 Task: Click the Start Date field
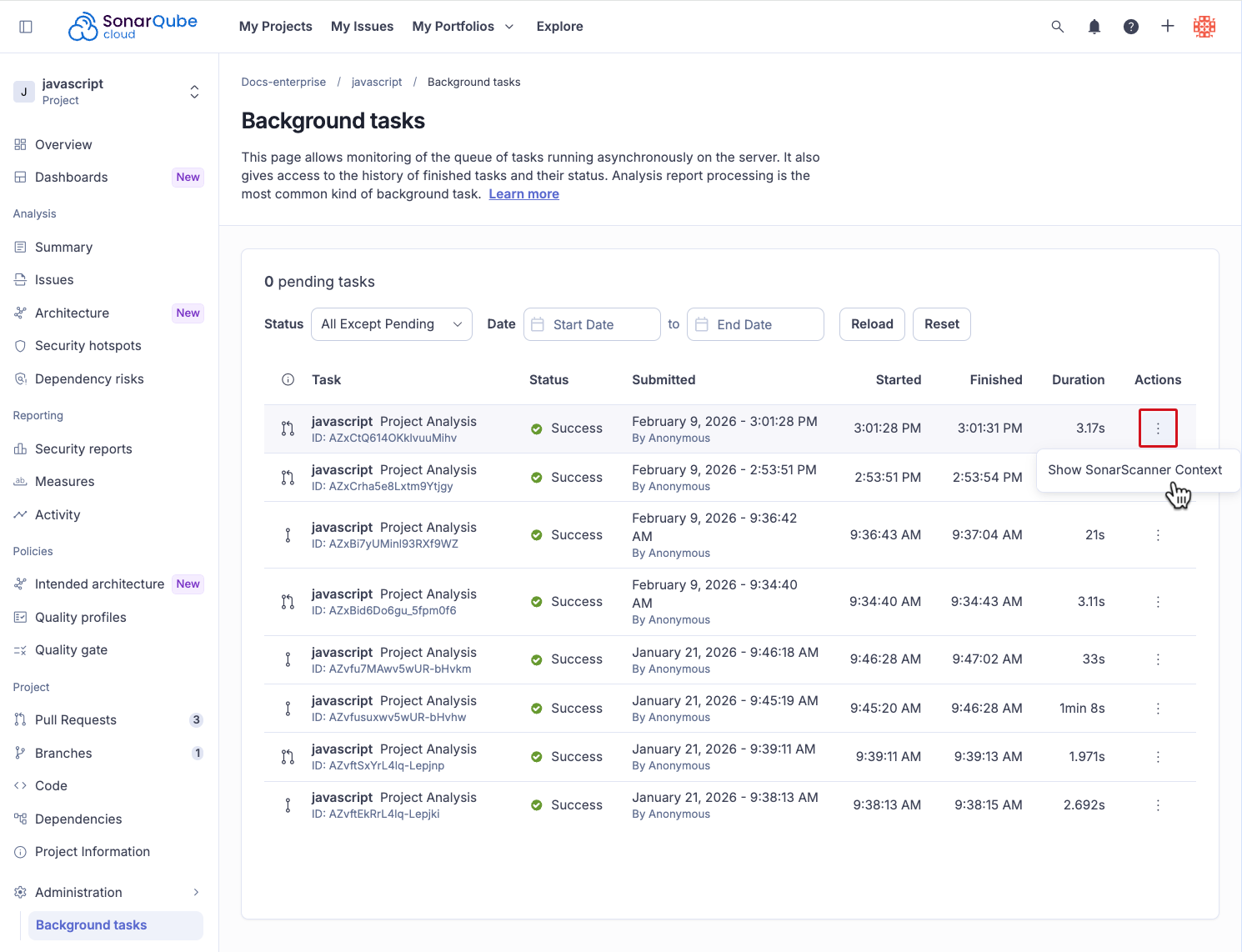(x=592, y=324)
